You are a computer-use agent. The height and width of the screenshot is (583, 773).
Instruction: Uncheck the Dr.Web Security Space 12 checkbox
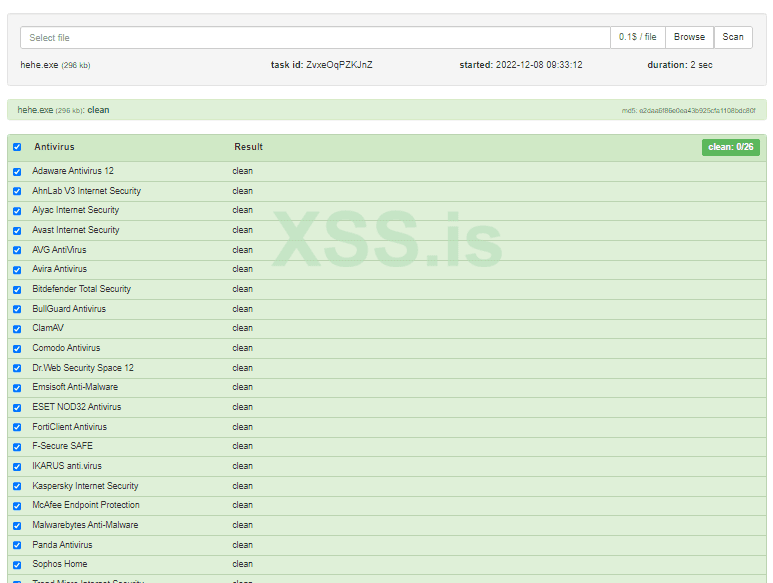coord(17,368)
